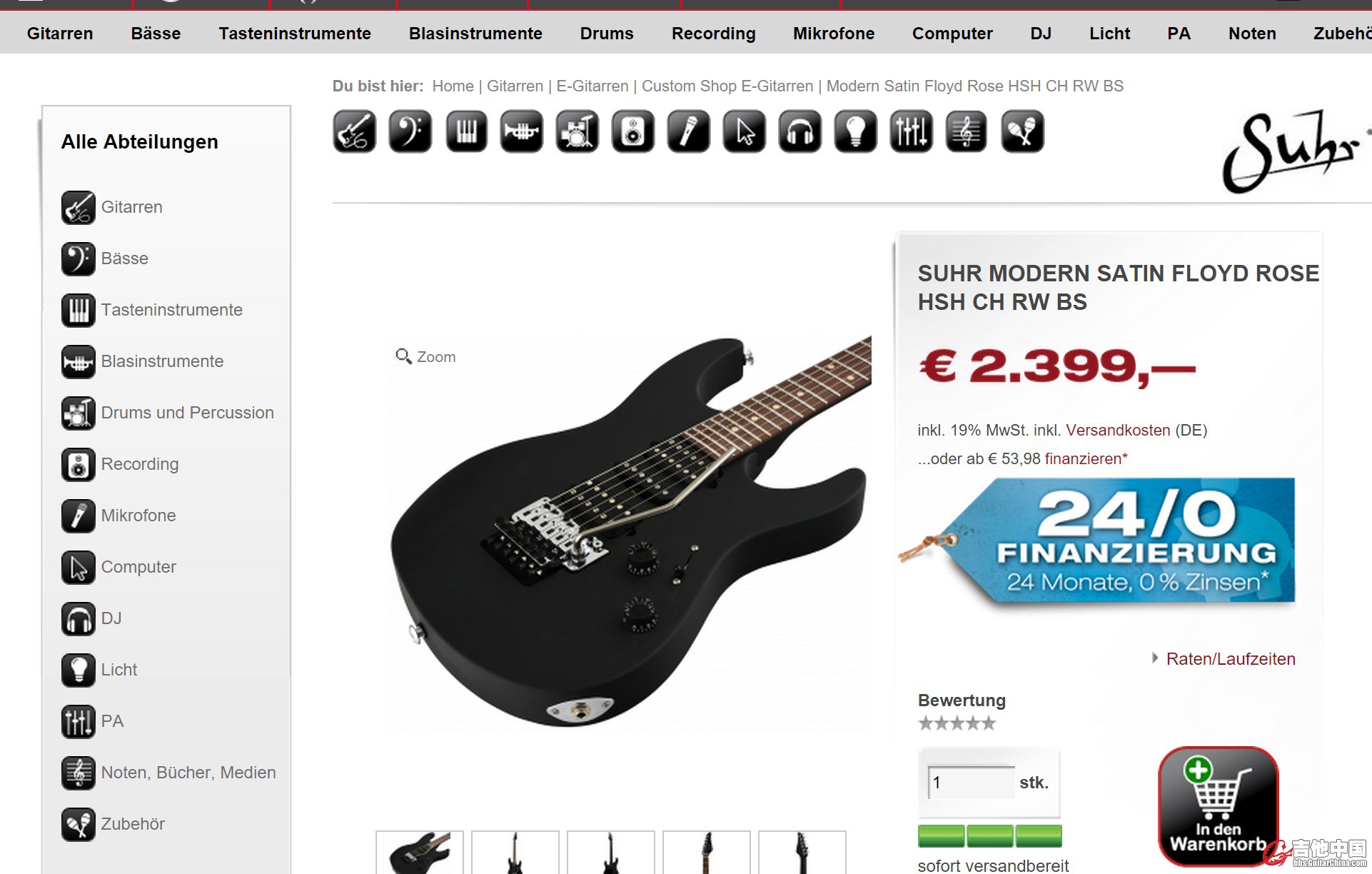The image size is (1372, 874).
Task: Go to Mikrofone in the top navigation
Action: point(834,34)
